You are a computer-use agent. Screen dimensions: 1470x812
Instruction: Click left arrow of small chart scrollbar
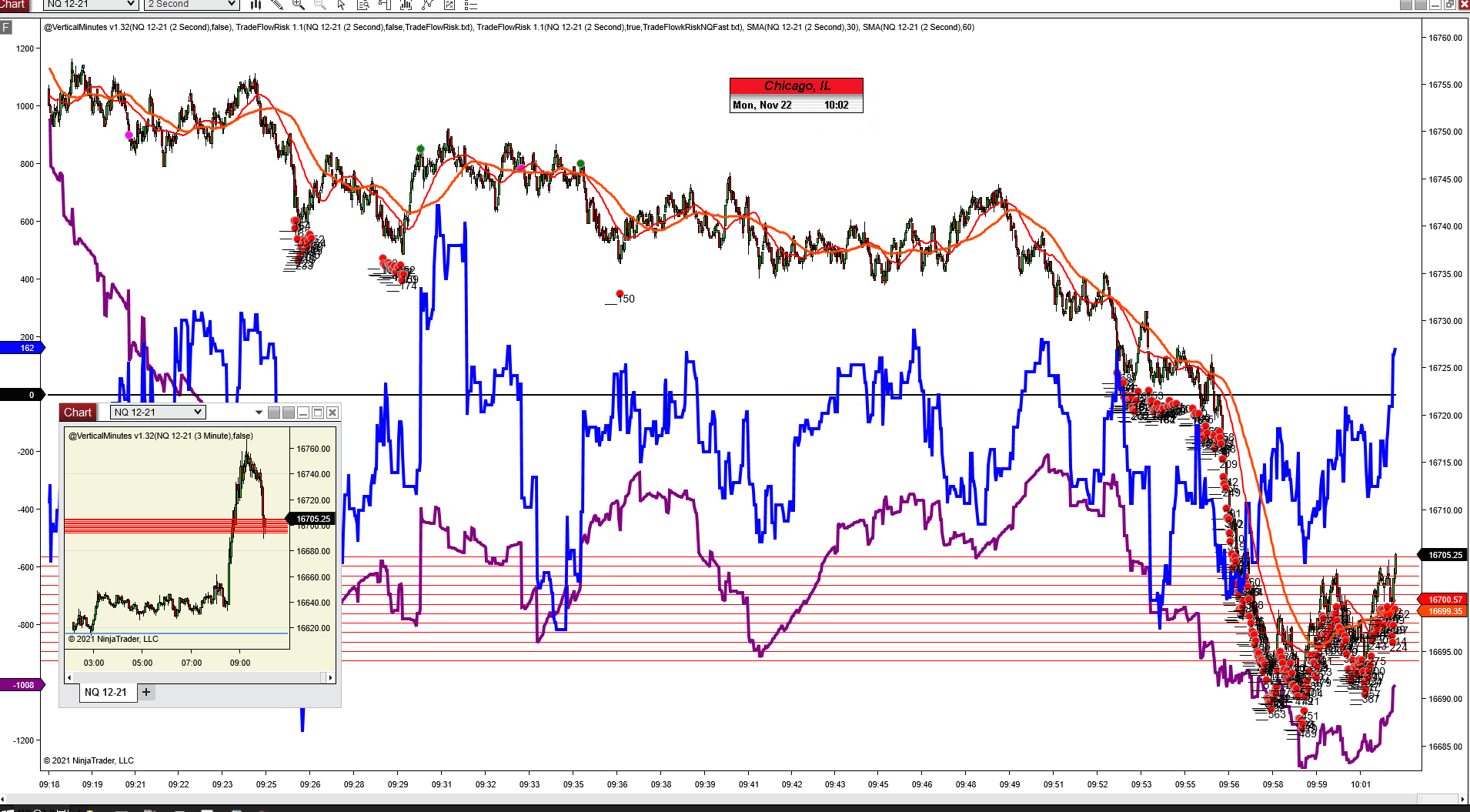coord(69,678)
